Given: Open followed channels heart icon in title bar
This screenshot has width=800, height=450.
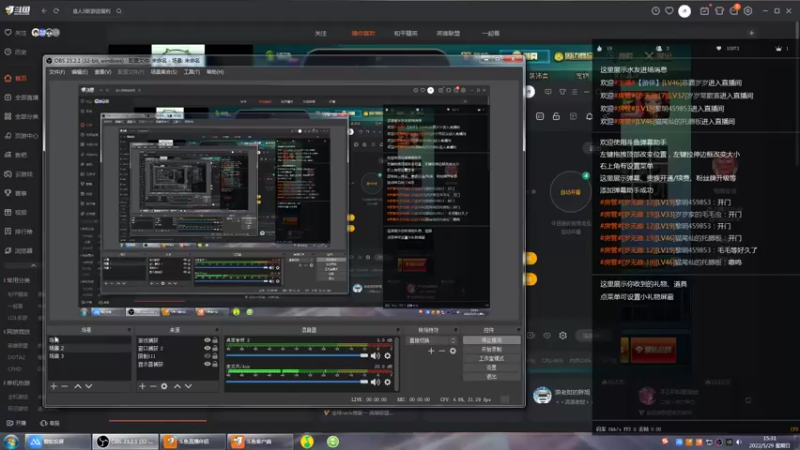Looking at the screenshot, I should (x=669, y=11).
